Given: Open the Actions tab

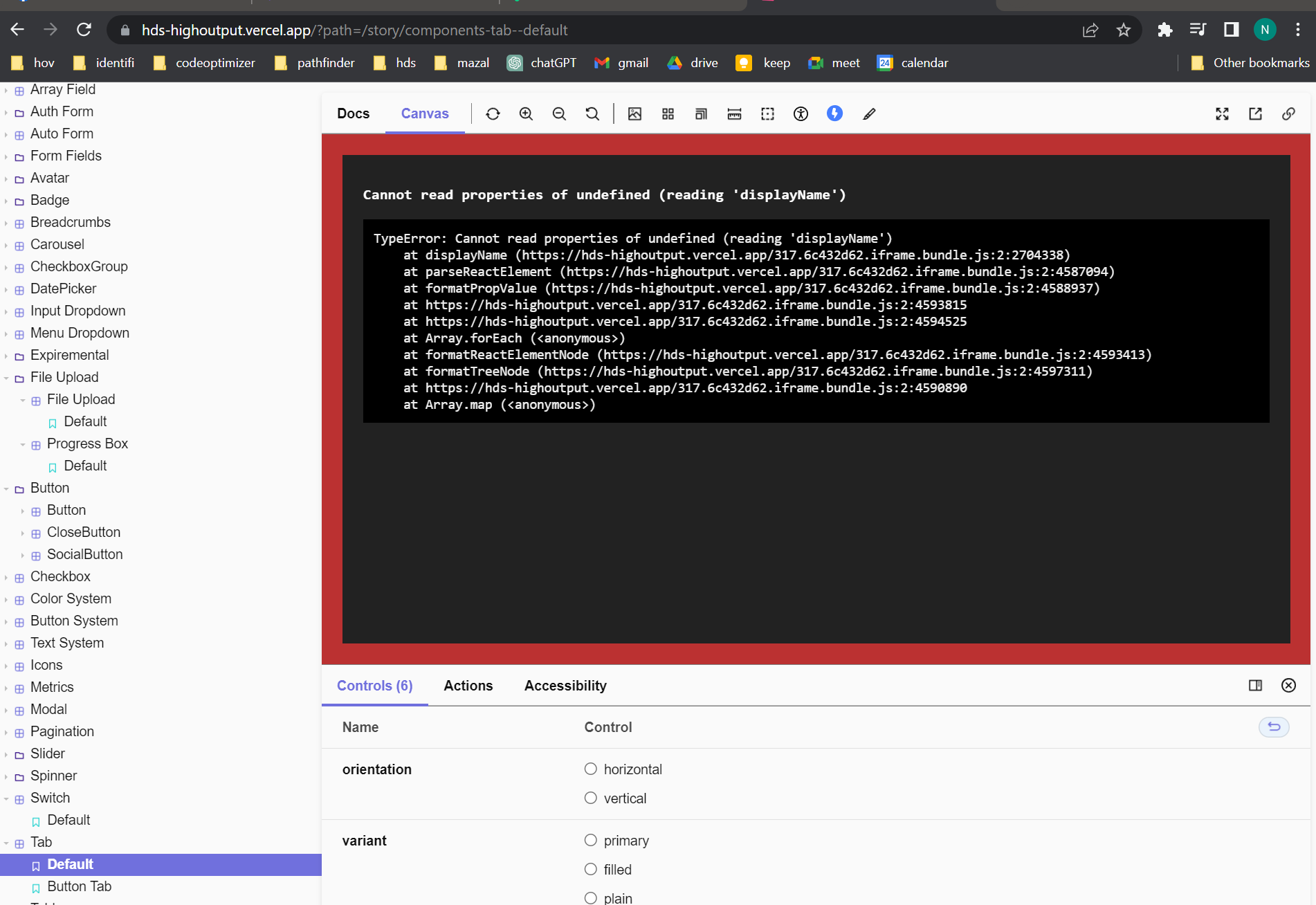Looking at the screenshot, I should (x=468, y=686).
